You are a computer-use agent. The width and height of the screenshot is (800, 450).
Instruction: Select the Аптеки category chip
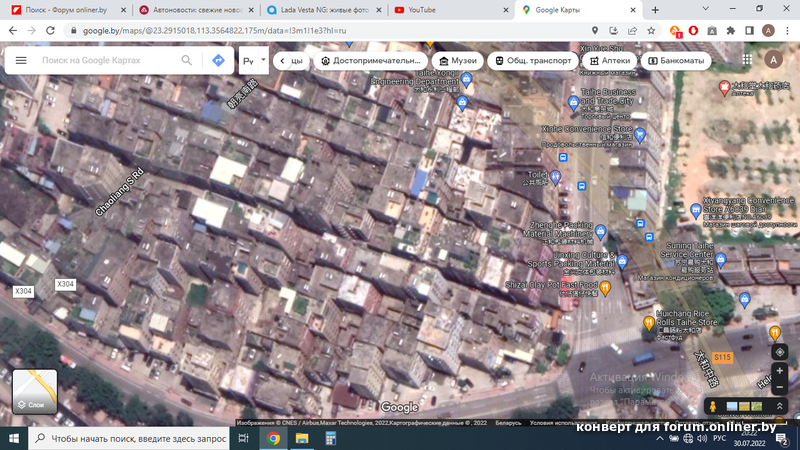(610, 61)
